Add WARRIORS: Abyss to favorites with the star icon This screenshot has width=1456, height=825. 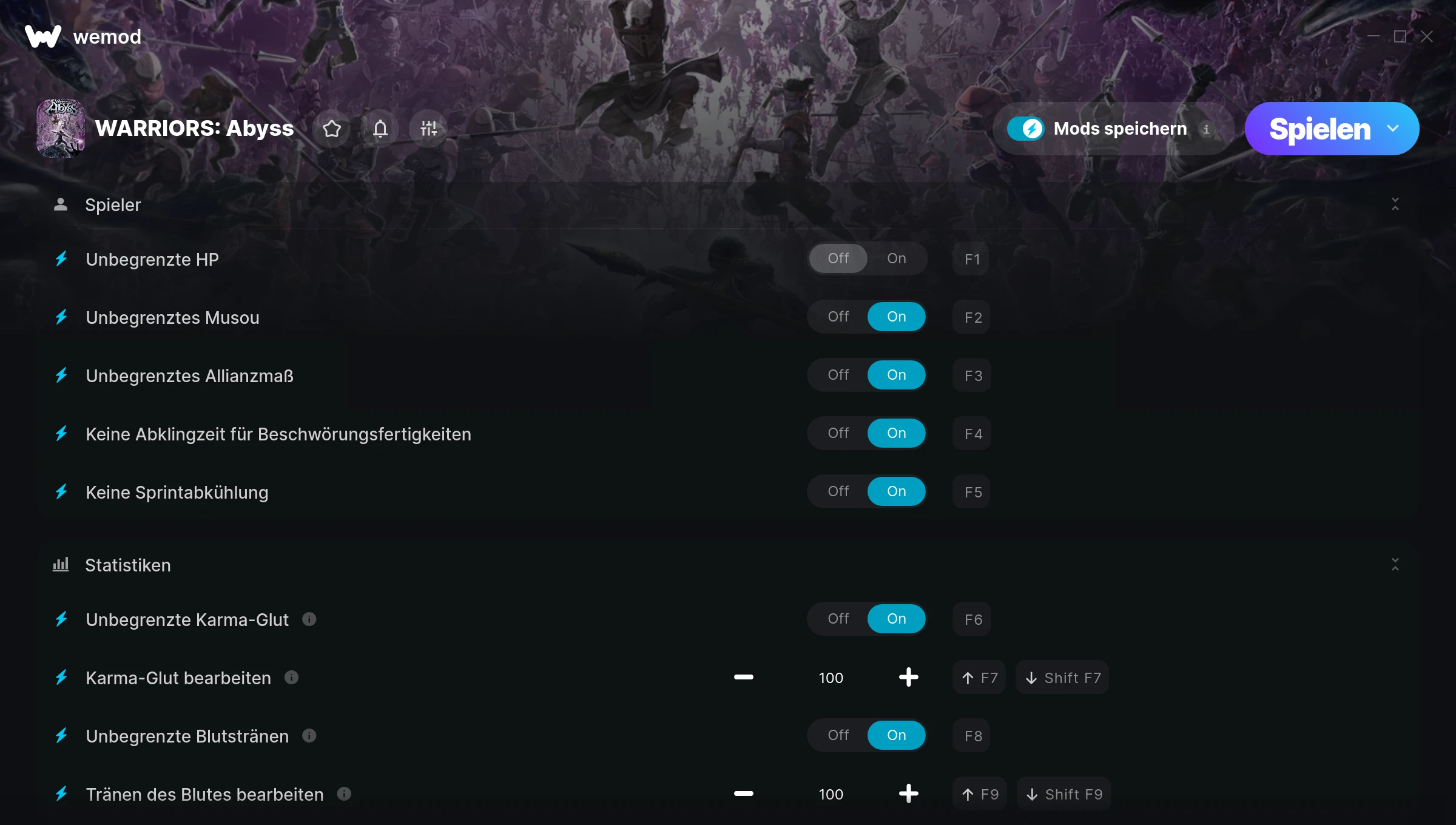[x=332, y=129]
